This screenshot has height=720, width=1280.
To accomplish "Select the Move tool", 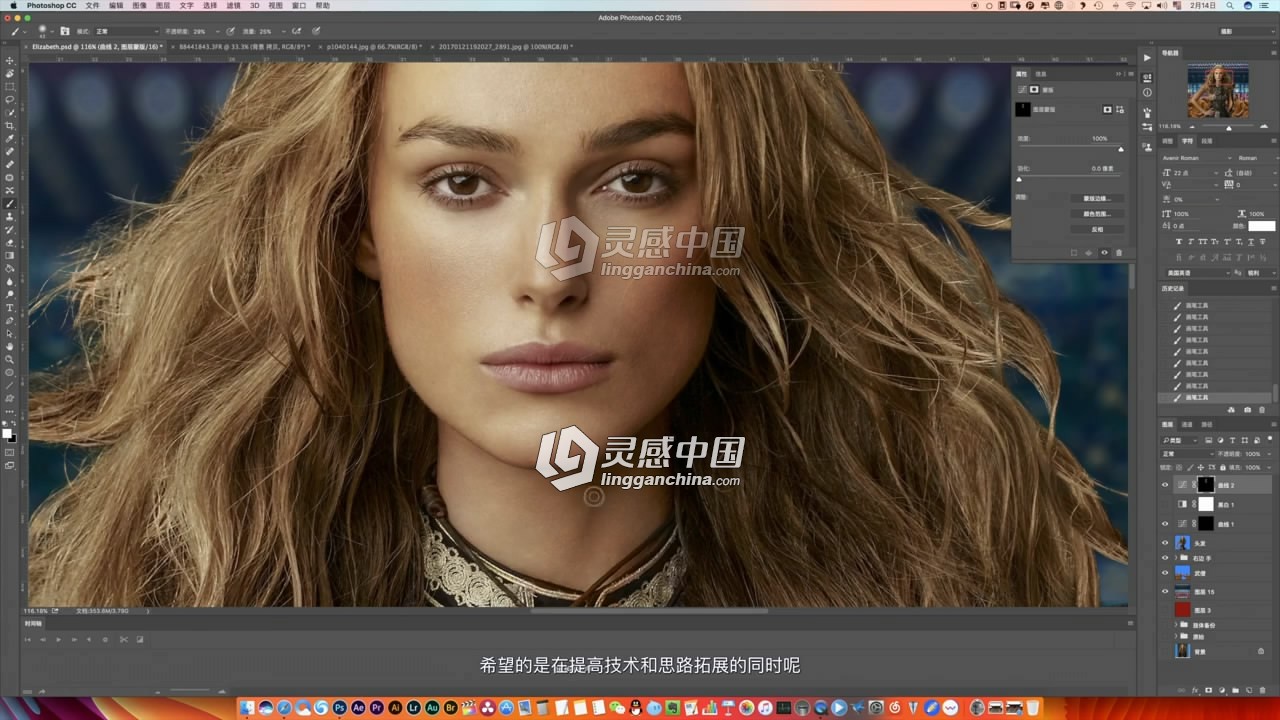I will 10,60.
